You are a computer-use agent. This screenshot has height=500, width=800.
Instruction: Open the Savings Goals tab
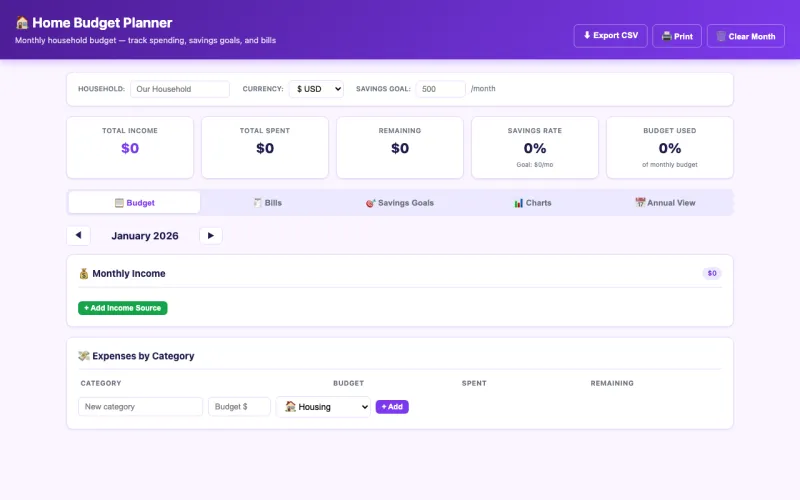pos(400,203)
